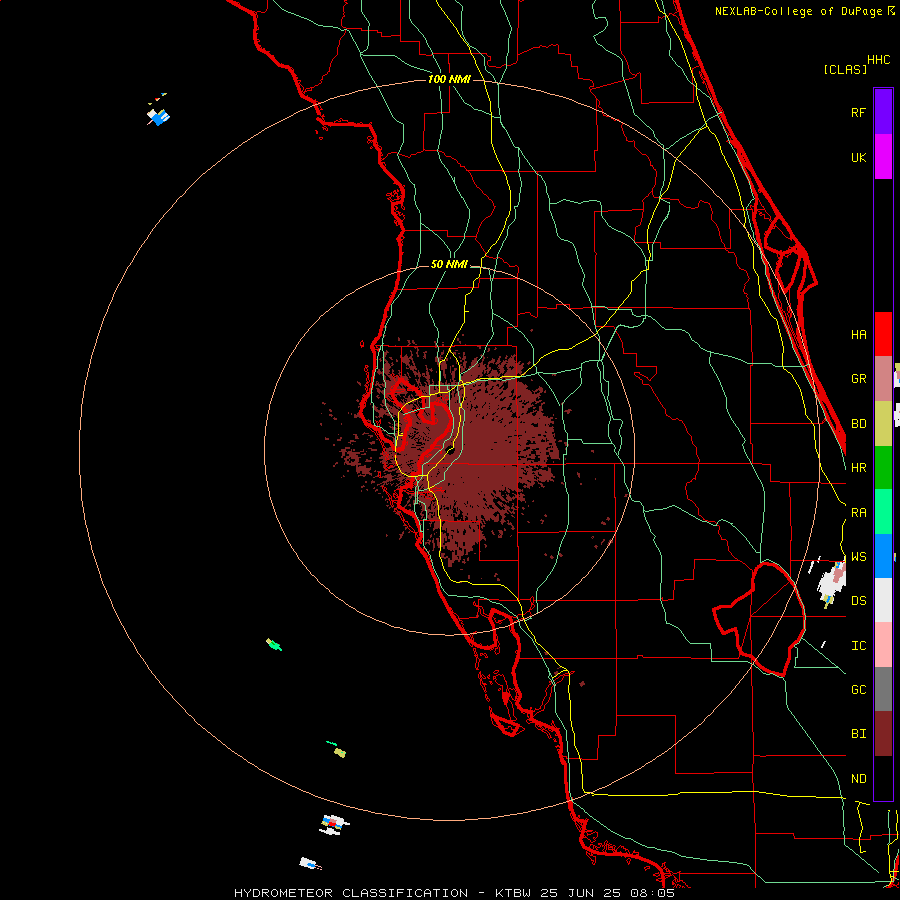The height and width of the screenshot is (900, 900).
Task: Click the 'NEXLAB-College of DuPage' credit text
Action: click(x=798, y=11)
